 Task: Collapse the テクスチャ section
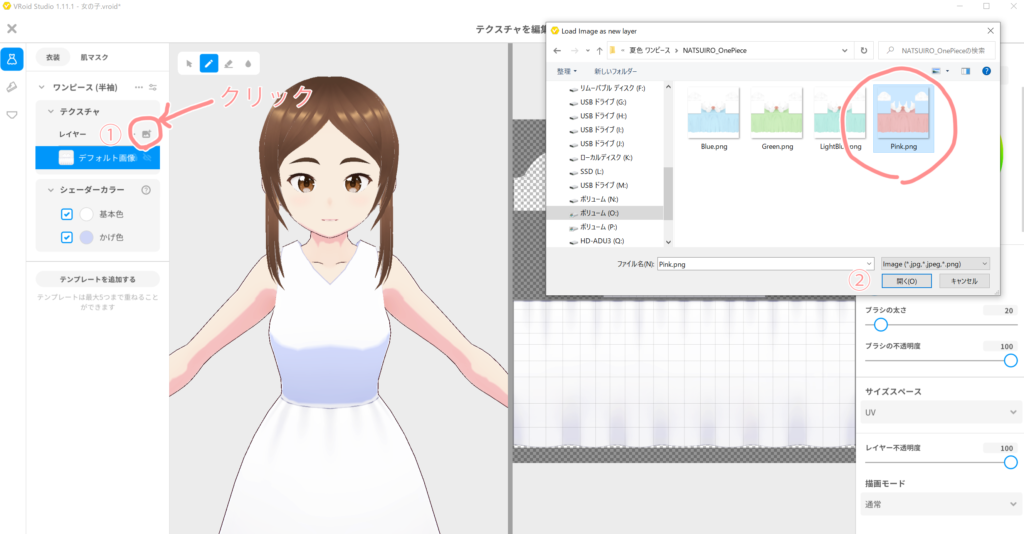51,111
